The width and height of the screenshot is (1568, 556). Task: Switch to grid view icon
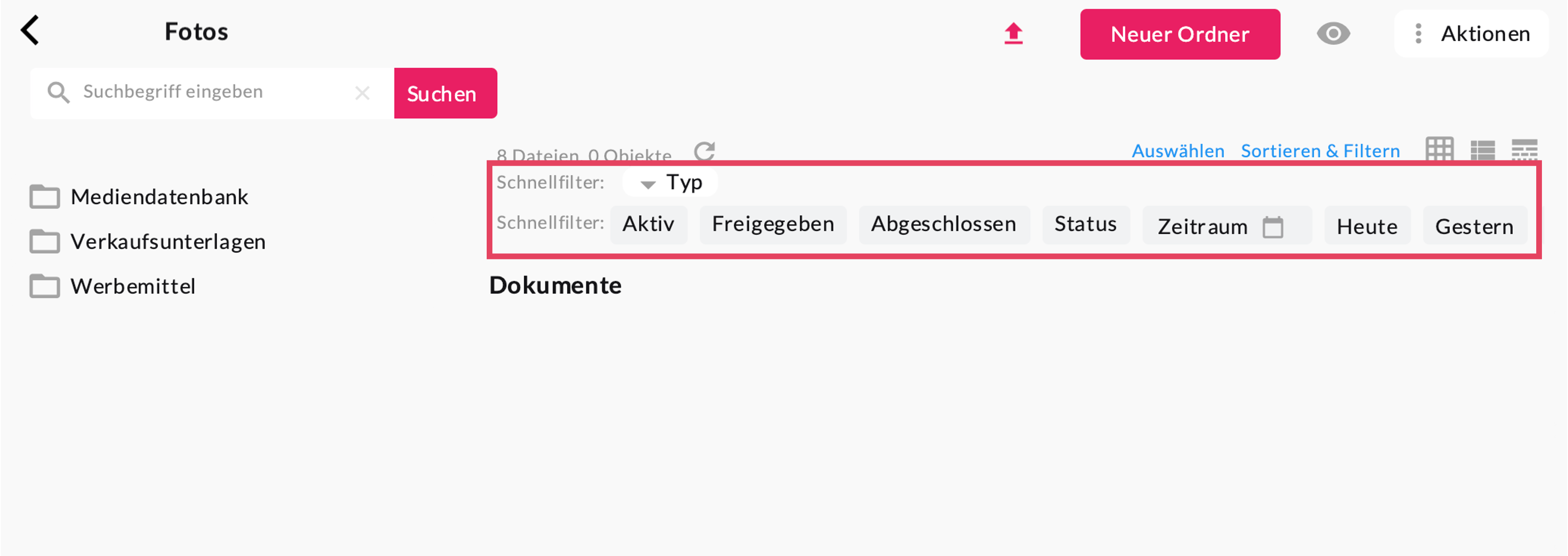pos(1439,149)
